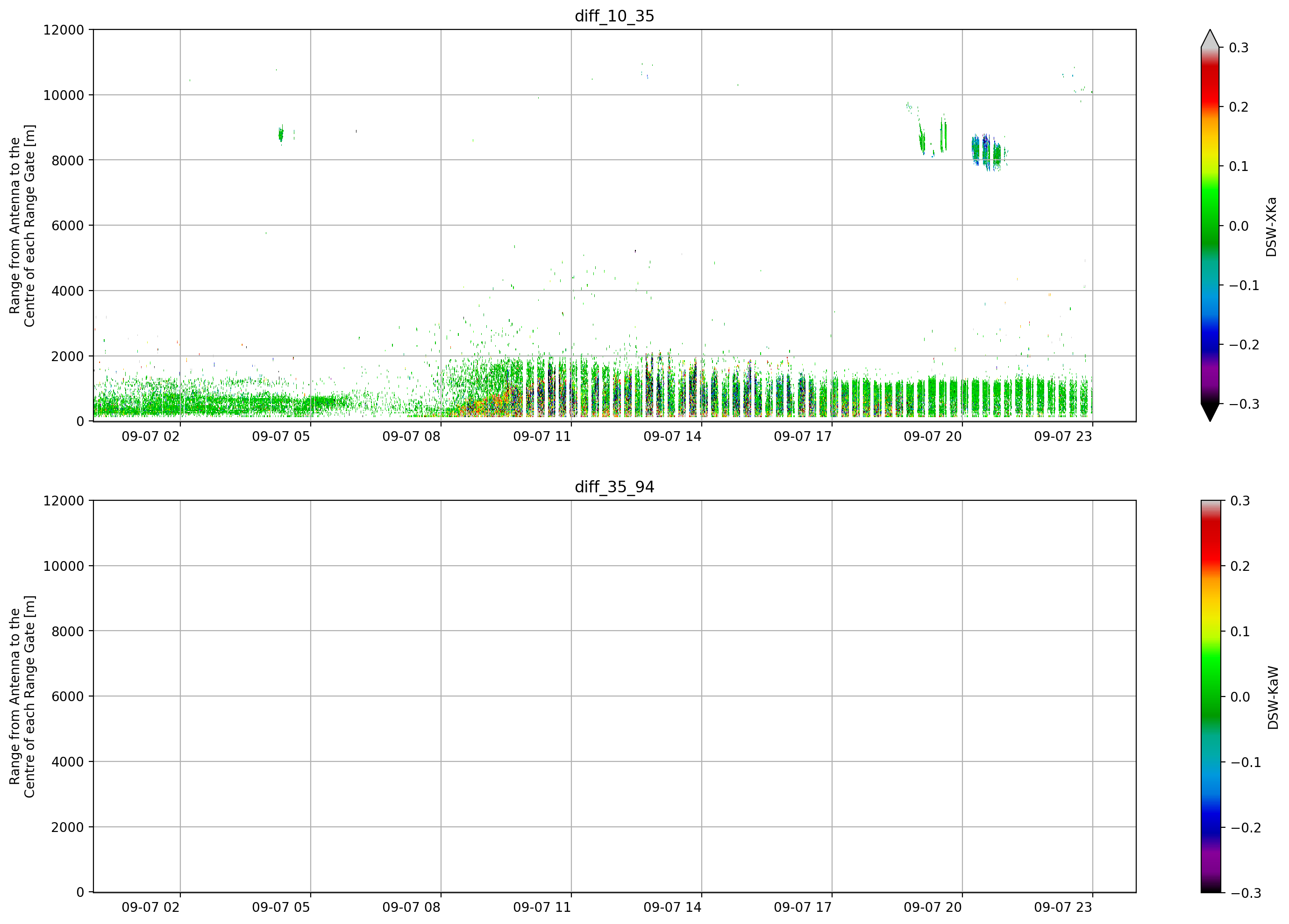
Task: Click the diff_35_94 plot title
Action: coord(614,487)
